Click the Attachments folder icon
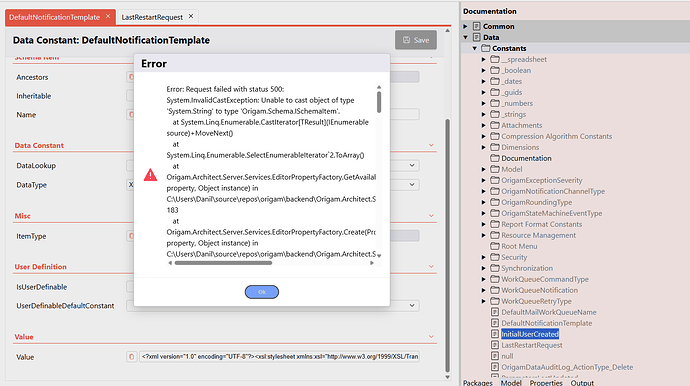 pyautogui.click(x=495, y=125)
